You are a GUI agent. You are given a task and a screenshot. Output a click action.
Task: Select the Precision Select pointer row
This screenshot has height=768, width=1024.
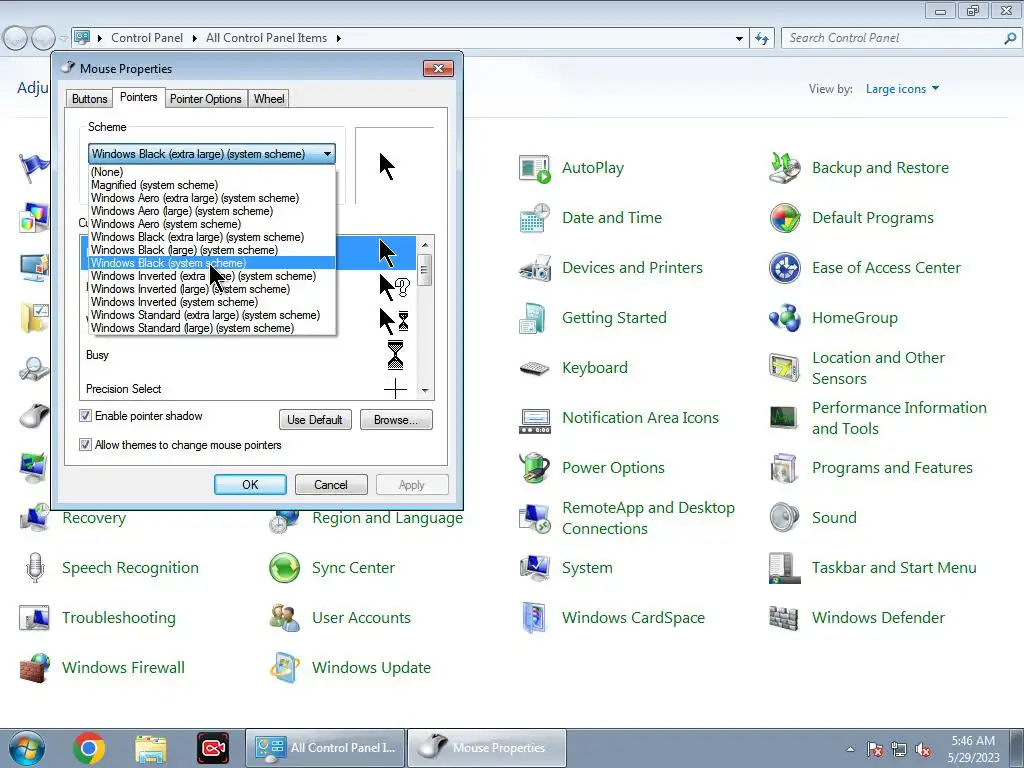(248, 389)
